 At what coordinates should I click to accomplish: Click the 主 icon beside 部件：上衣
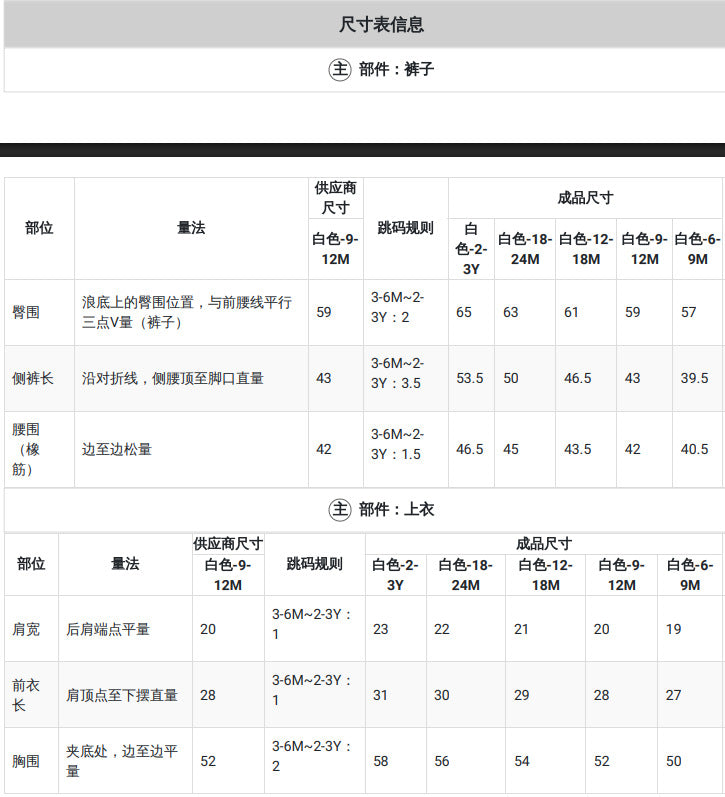pyautogui.click(x=340, y=509)
